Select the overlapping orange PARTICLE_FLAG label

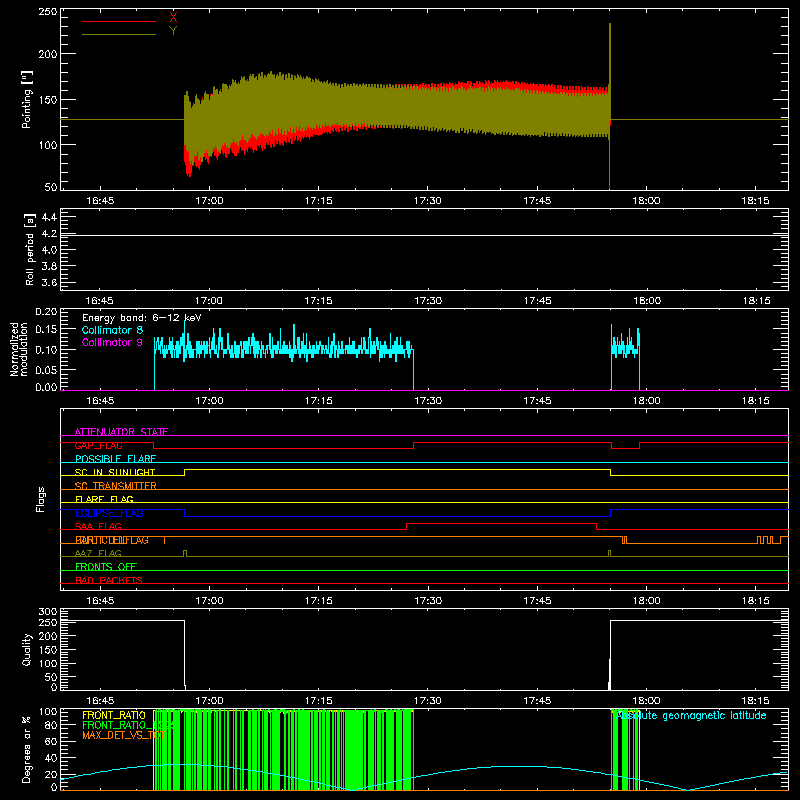112,540
